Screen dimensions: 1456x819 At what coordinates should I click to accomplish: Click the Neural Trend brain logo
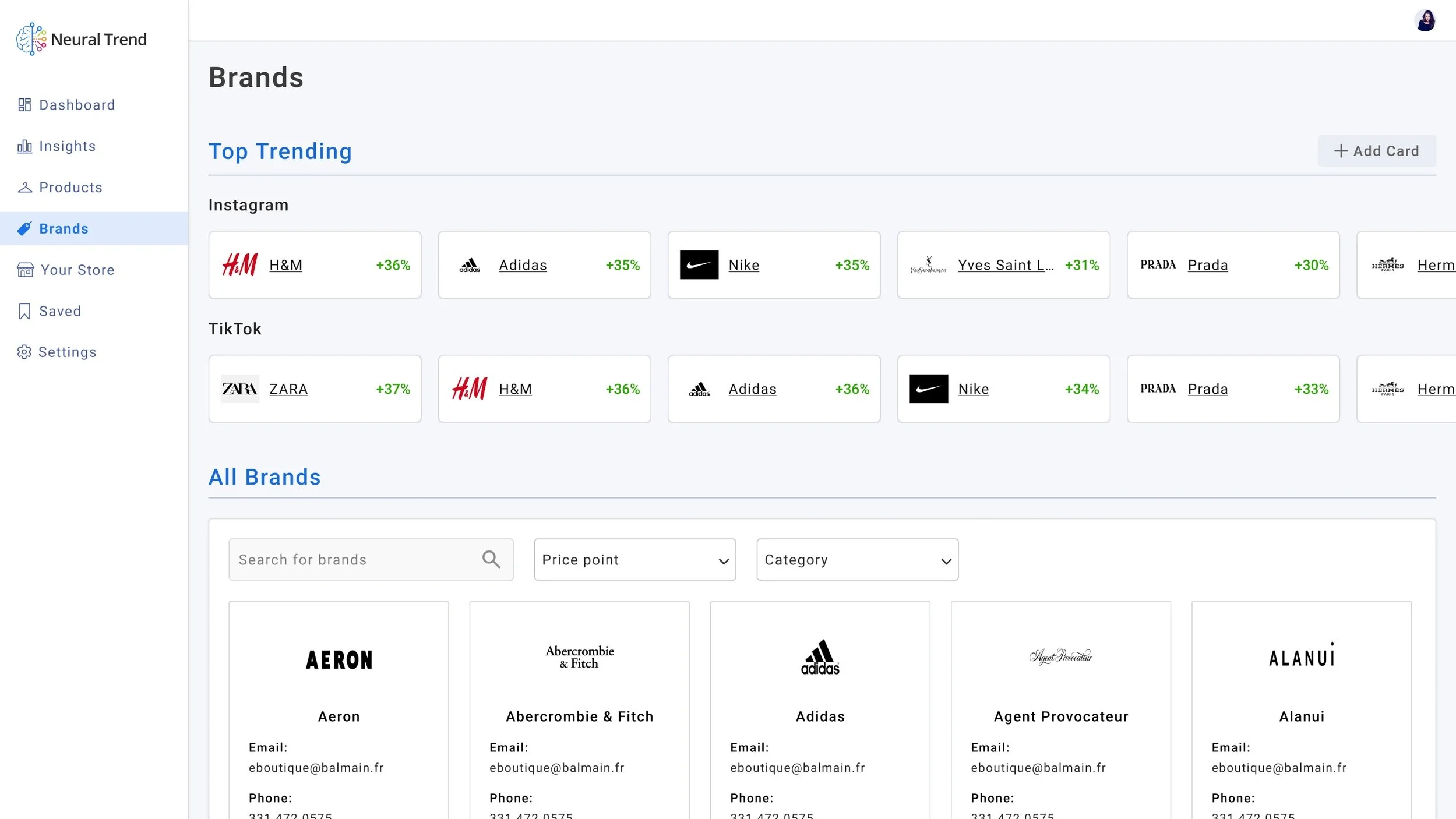31,39
